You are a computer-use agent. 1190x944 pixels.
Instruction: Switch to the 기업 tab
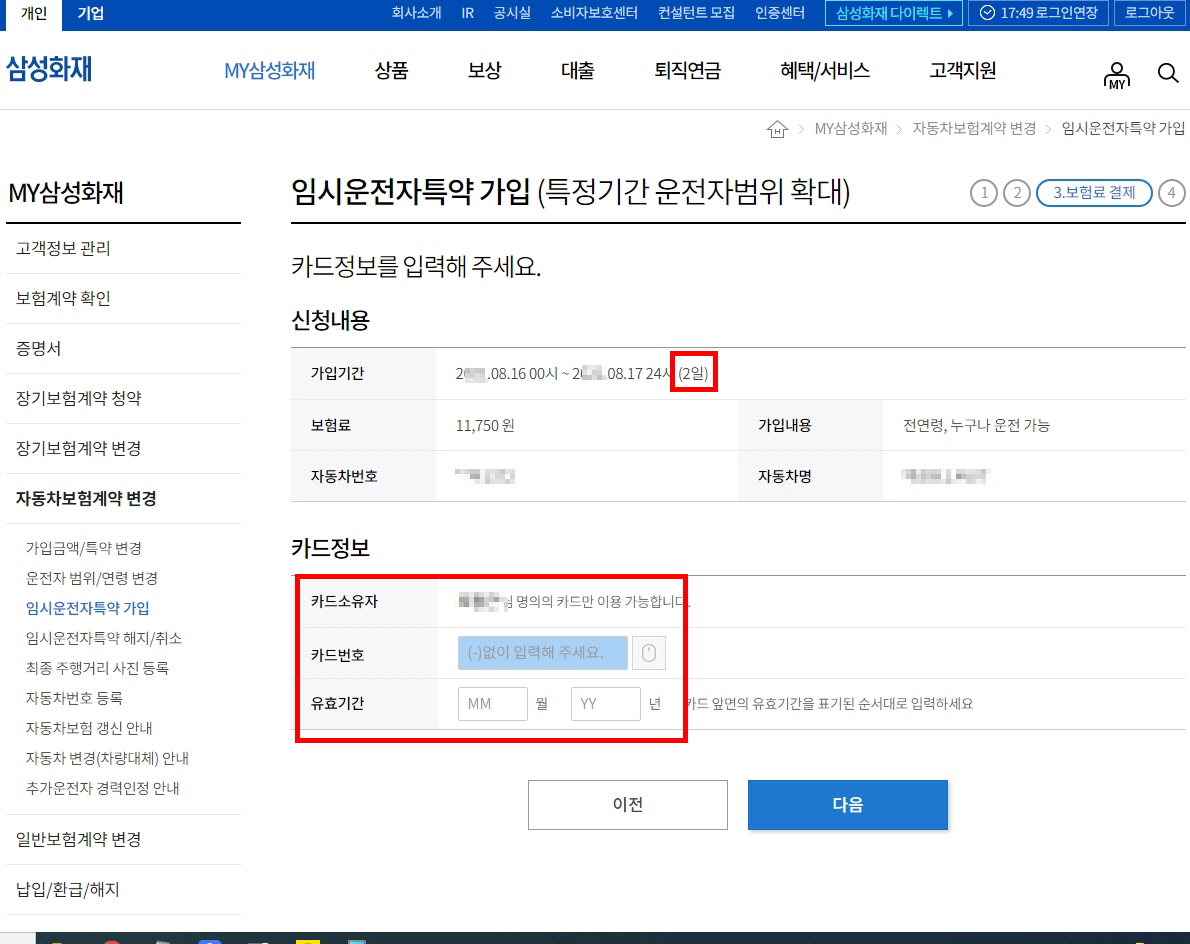point(90,14)
